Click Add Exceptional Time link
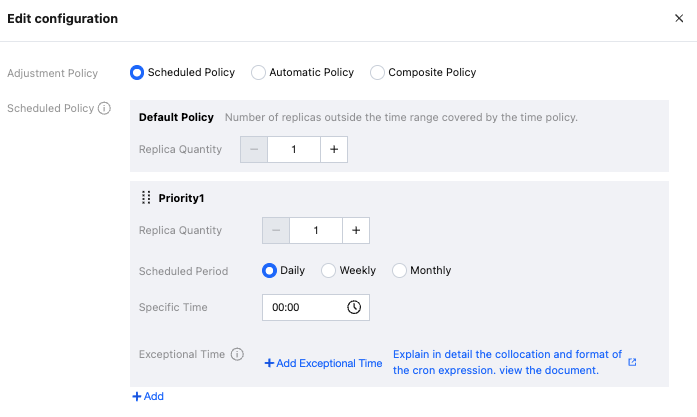This screenshot has width=697, height=417. [323, 363]
